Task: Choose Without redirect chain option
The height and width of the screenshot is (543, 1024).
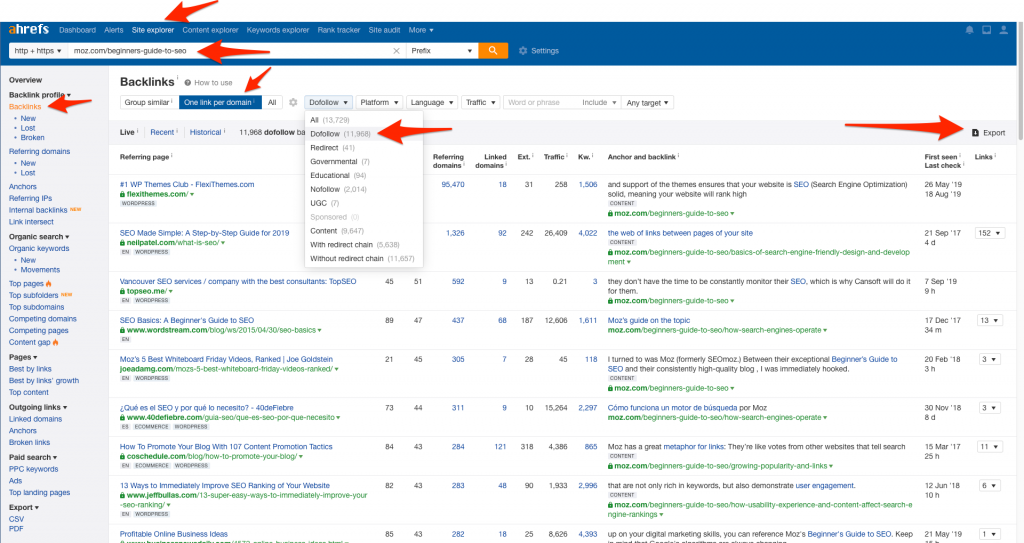Action: point(364,259)
